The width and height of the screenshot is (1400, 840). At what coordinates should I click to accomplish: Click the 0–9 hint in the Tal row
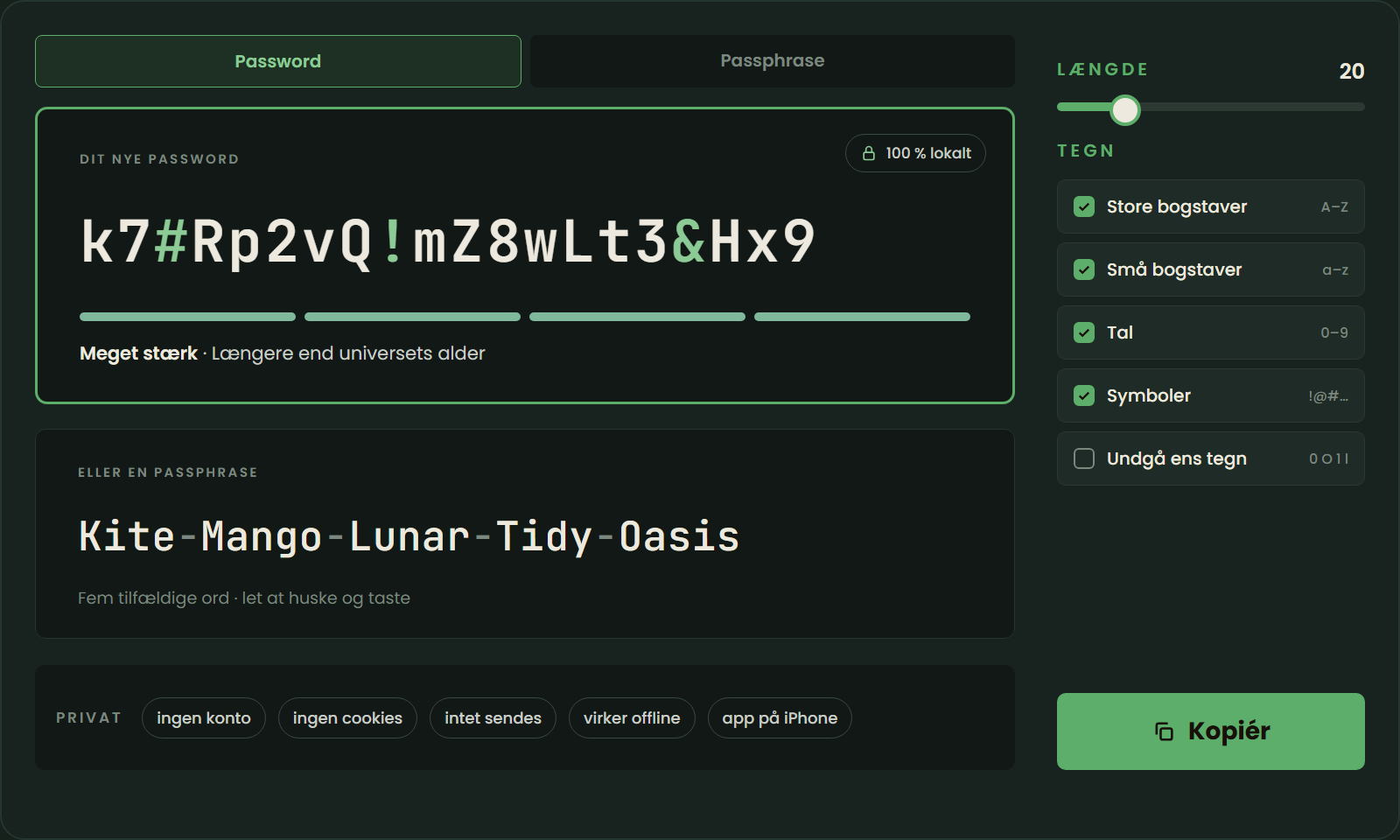point(1334,332)
